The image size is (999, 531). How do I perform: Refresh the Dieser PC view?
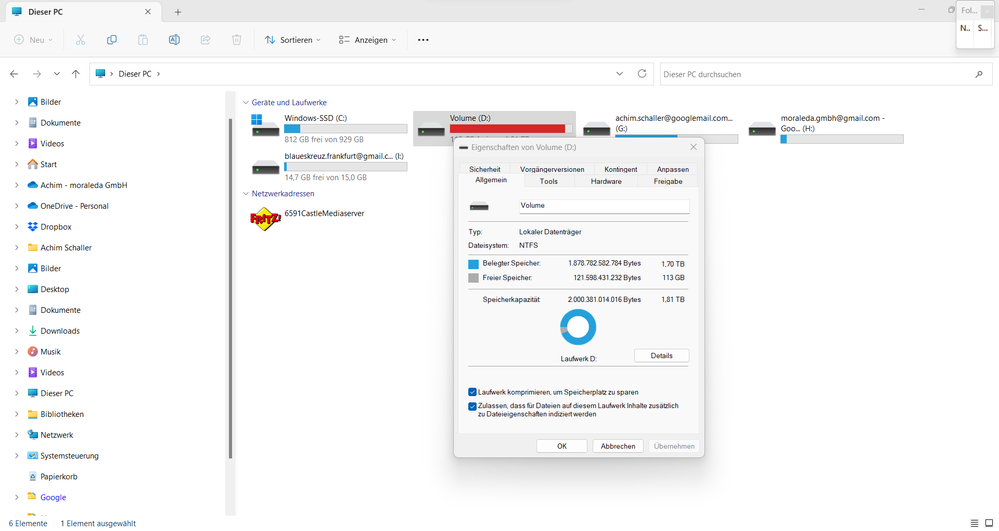(x=642, y=74)
